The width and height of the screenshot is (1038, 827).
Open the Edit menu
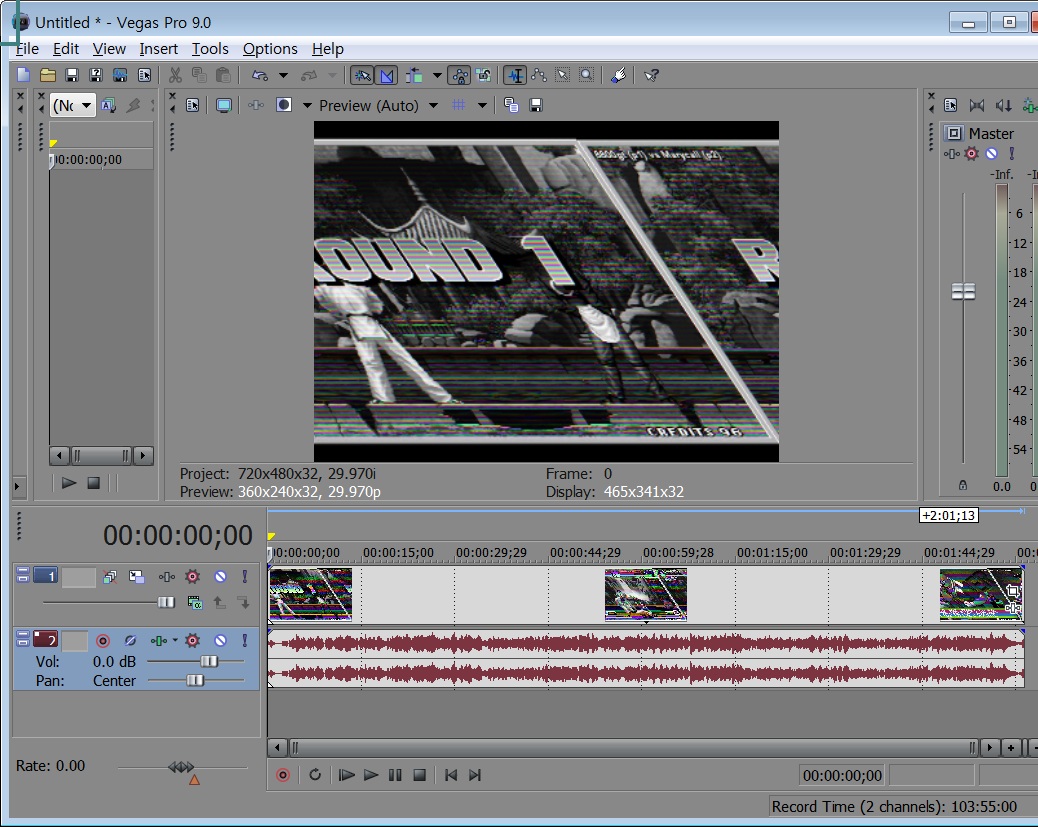click(66, 49)
